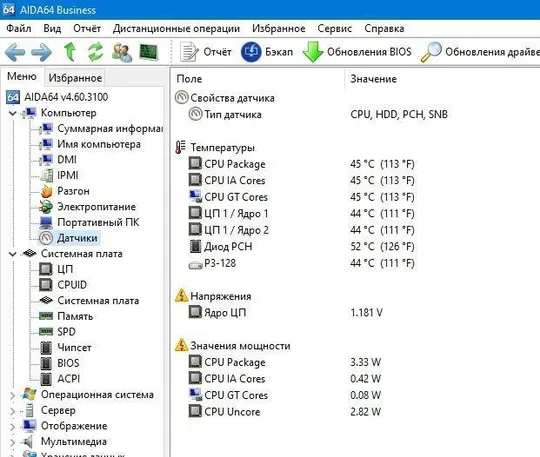Click the Электропитание icon
This screenshot has width=540, height=457.
pos(46,207)
